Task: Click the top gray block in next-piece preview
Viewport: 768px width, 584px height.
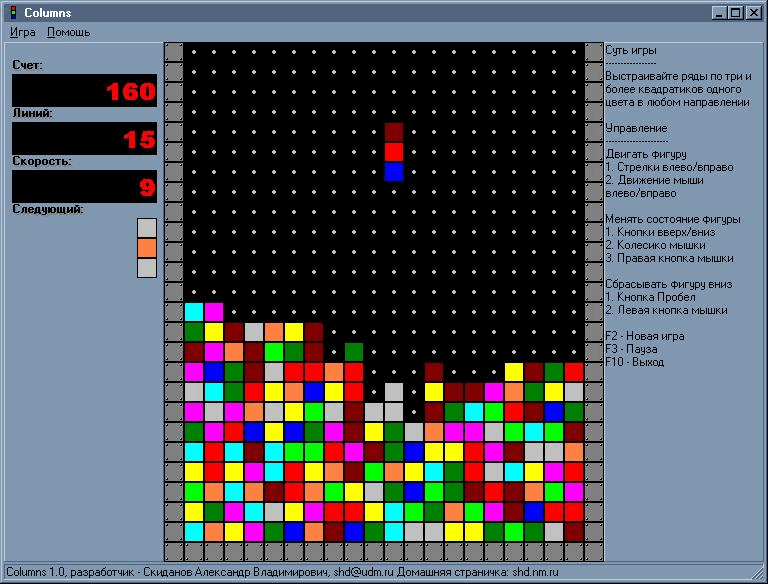Action: point(147,227)
